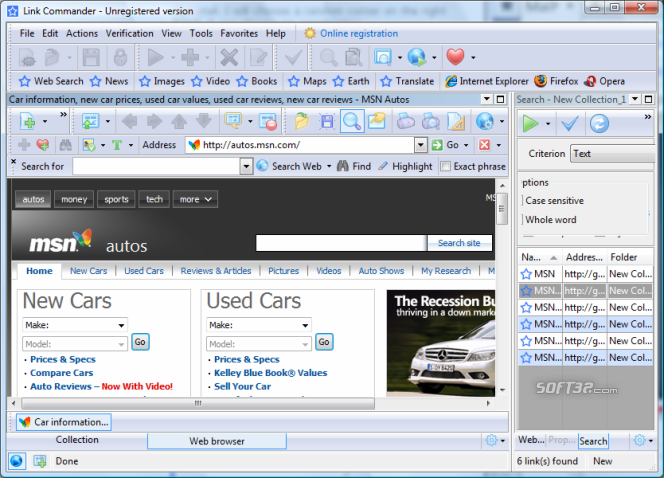The width and height of the screenshot is (664, 478).
Task: Click the browser forward arrow icon
Action: coord(154,122)
